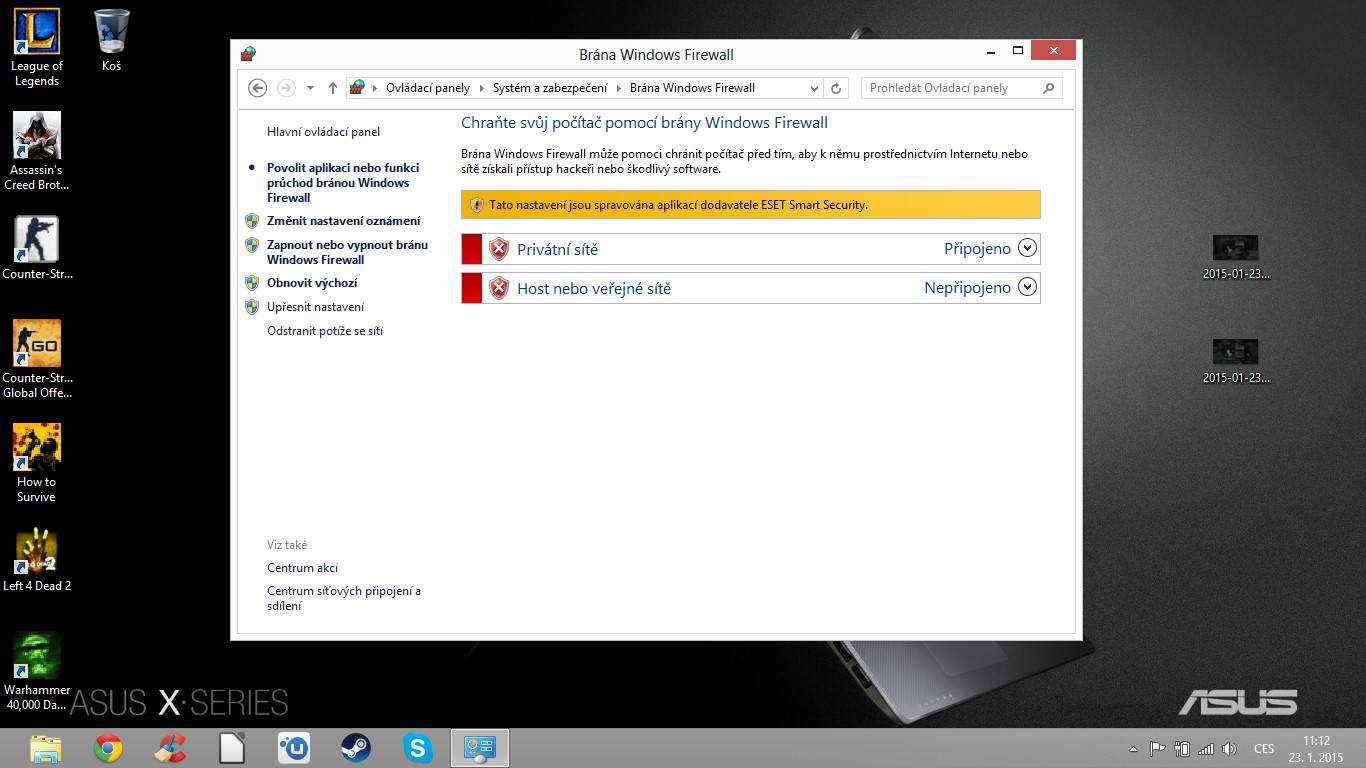Select Ovládací panely breadcrumb
The width and height of the screenshot is (1366, 768).
tap(428, 88)
